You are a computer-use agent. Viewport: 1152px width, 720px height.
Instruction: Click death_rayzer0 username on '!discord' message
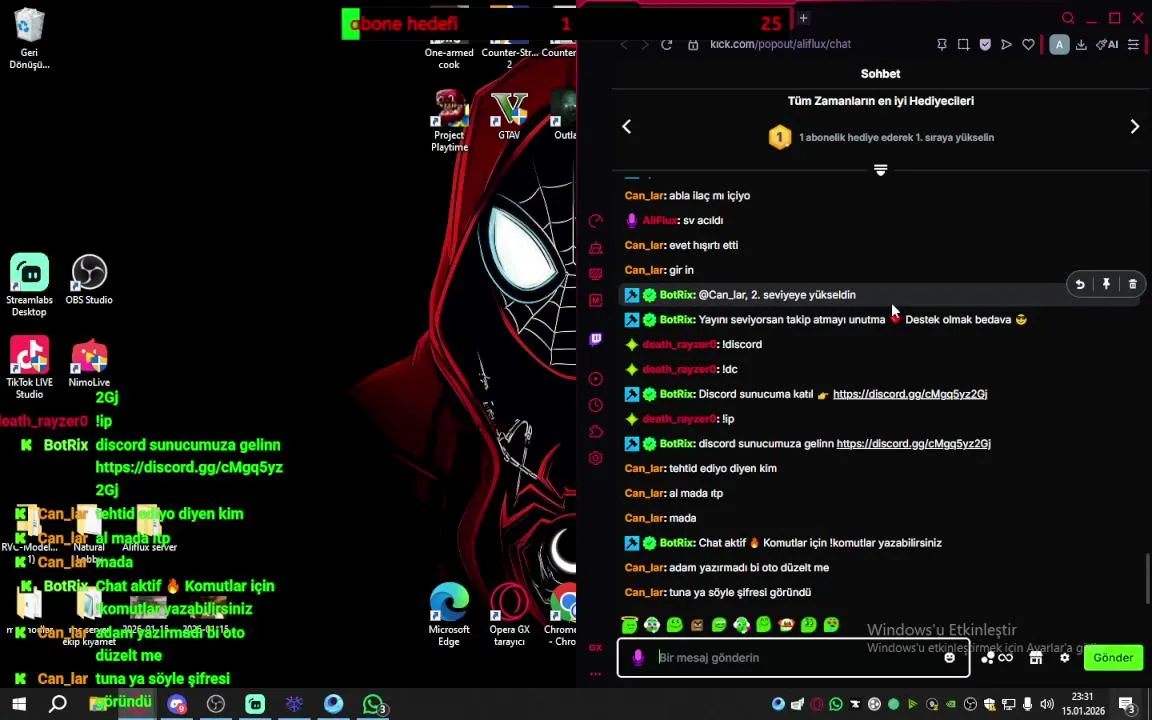click(x=679, y=345)
